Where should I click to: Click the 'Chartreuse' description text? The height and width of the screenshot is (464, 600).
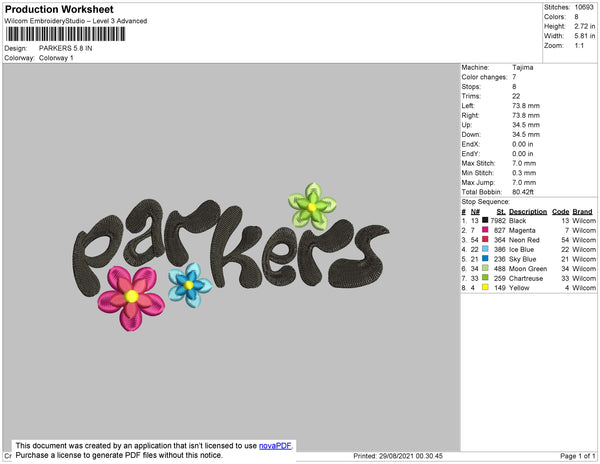pos(526,278)
